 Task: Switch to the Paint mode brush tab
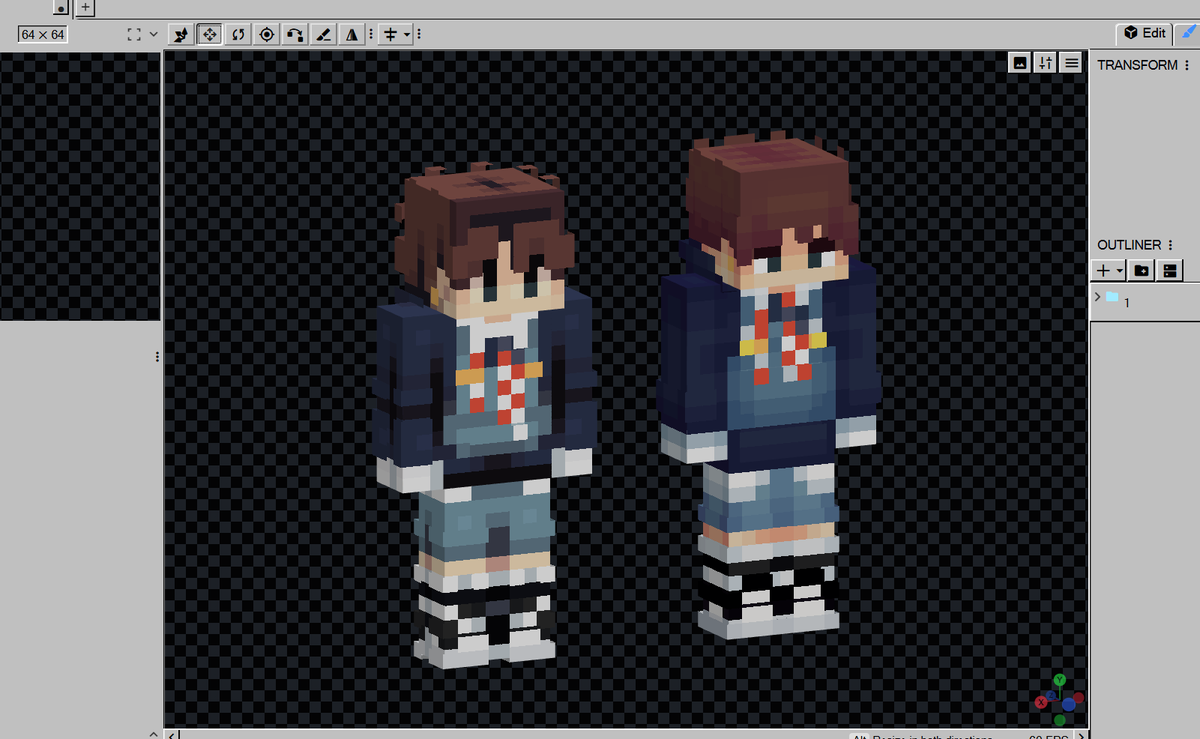click(x=1187, y=33)
